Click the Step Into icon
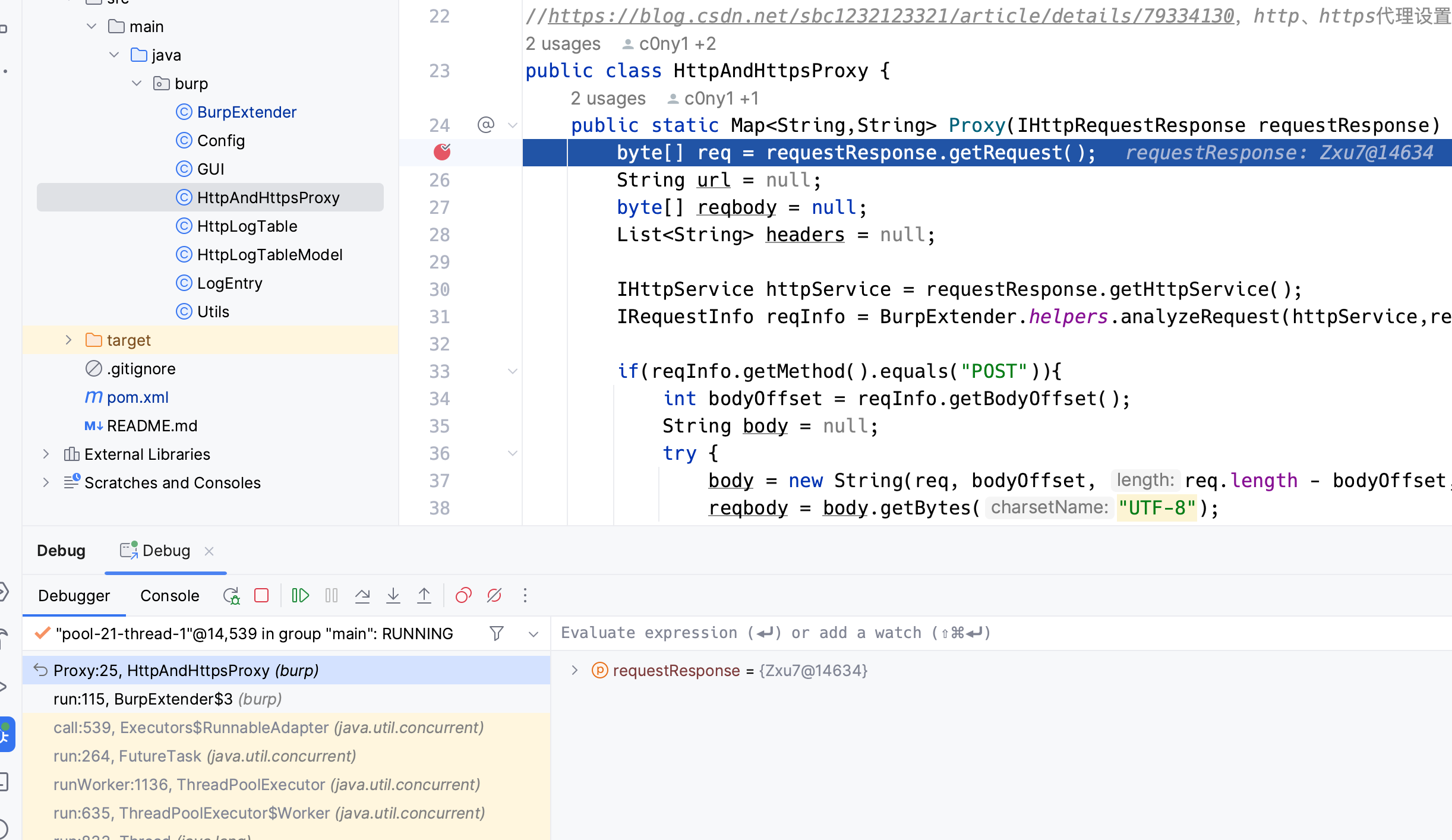The image size is (1452, 840). click(x=393, y=595)
